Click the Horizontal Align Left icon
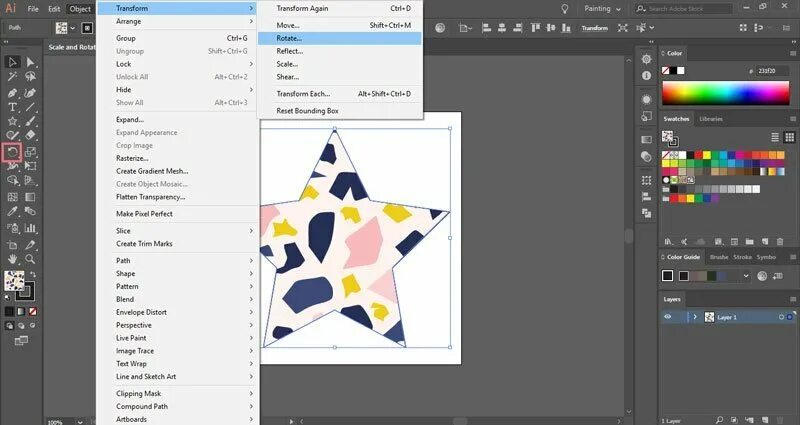This screenshot has width=800, height=425. tap(486, 28)
